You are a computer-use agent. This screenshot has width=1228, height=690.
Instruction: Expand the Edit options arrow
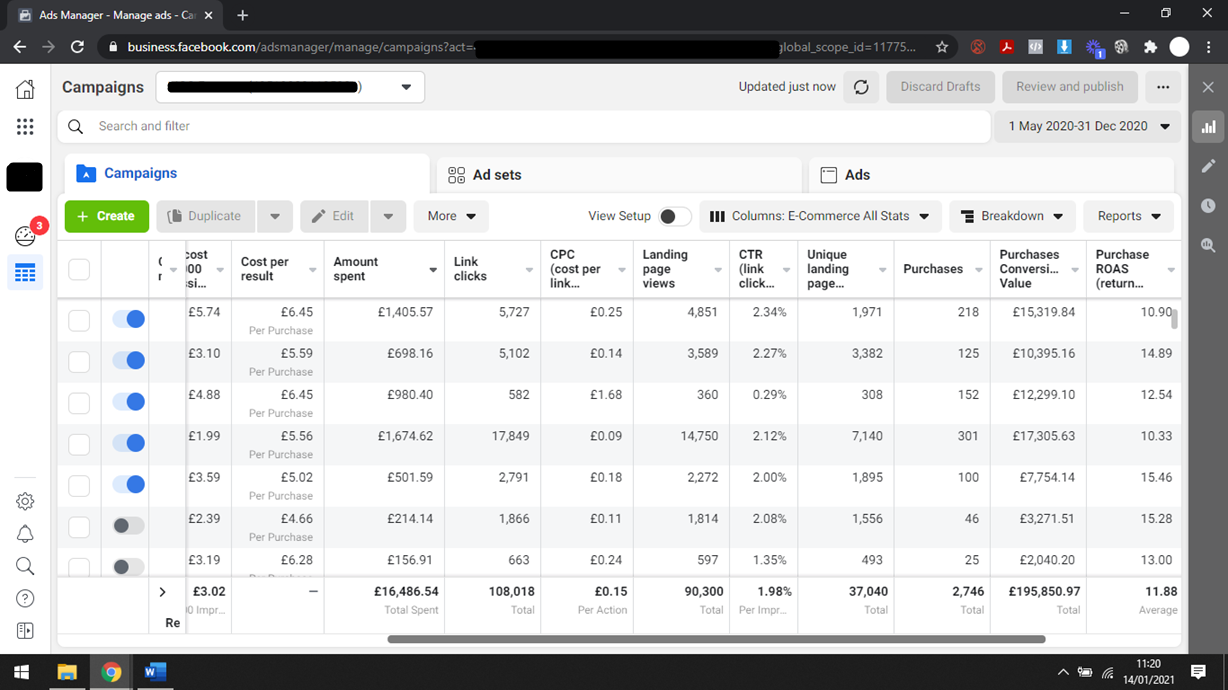[x=388, y=216]
